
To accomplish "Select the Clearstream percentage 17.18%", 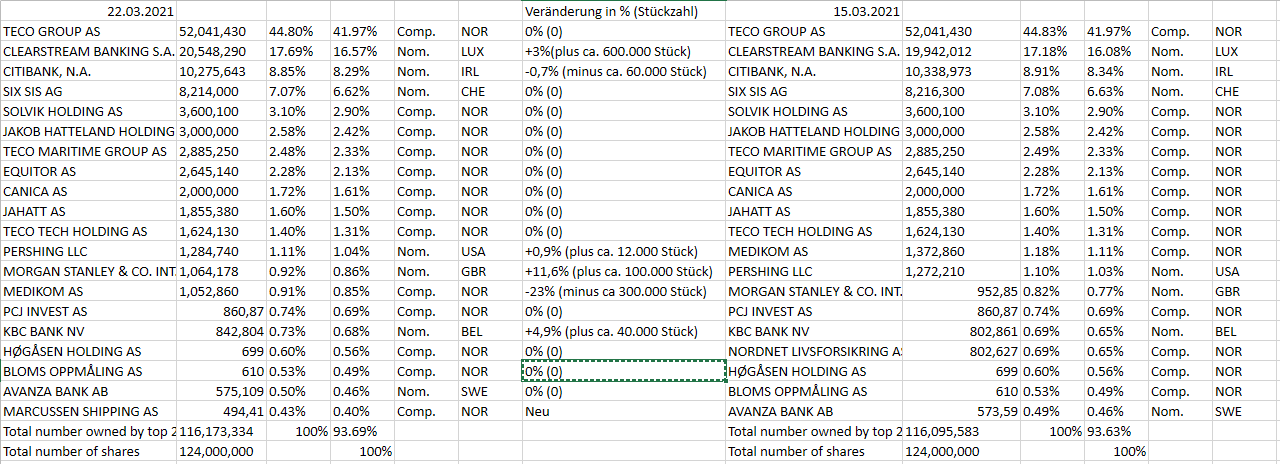I will pos(1052,51).
